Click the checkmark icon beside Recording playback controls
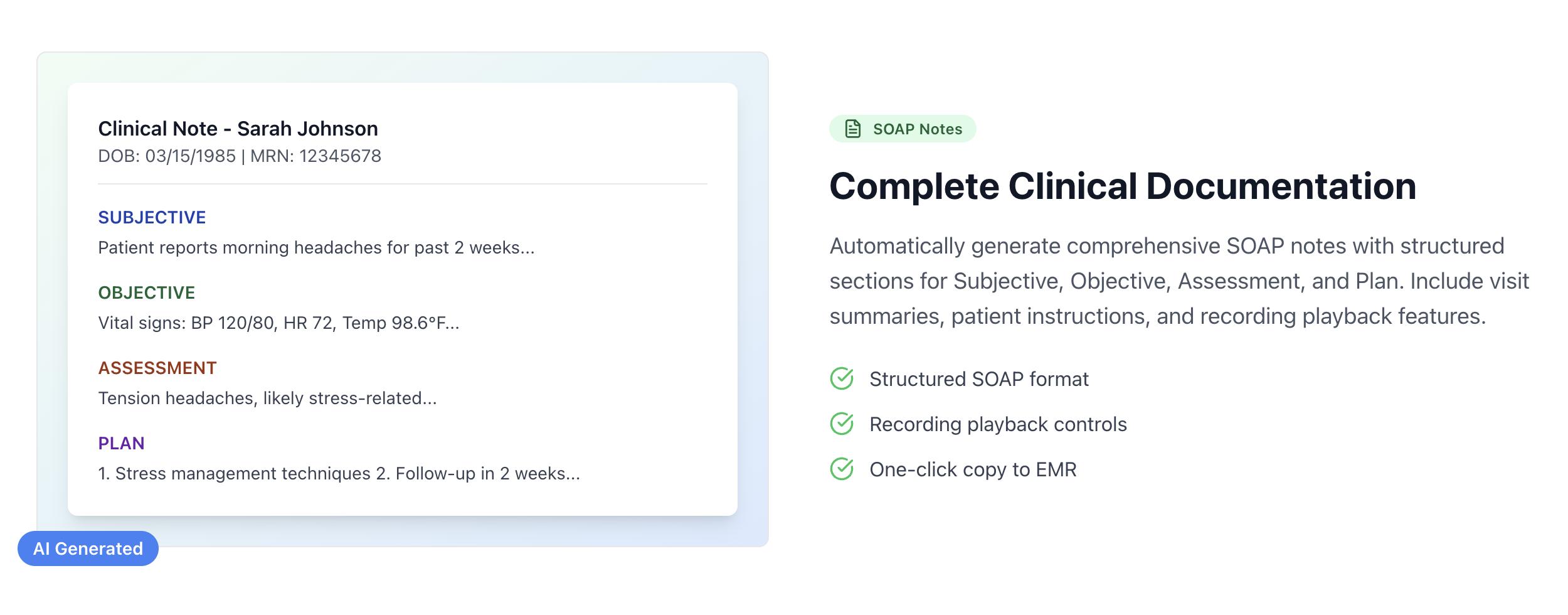Viewport: 1568px width, 615px height. pos(842,424)
